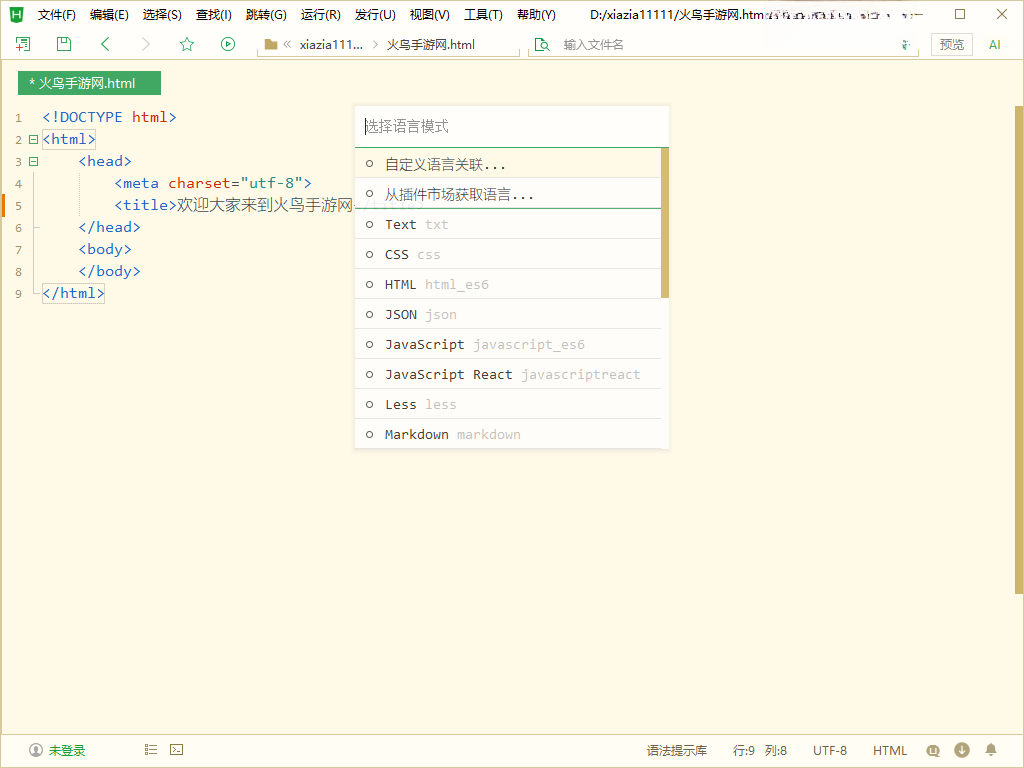The height and width of the screenshot is (768, 1024).
Task: Click the download update icon
Action: tap(961, 750)
